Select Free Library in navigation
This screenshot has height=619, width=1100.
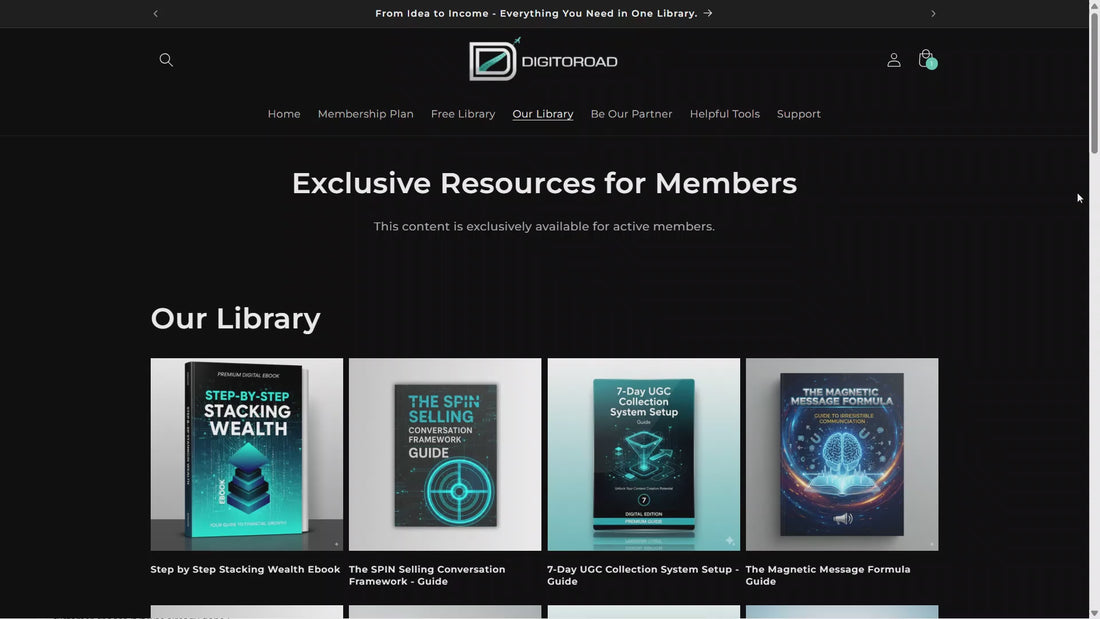463,114
